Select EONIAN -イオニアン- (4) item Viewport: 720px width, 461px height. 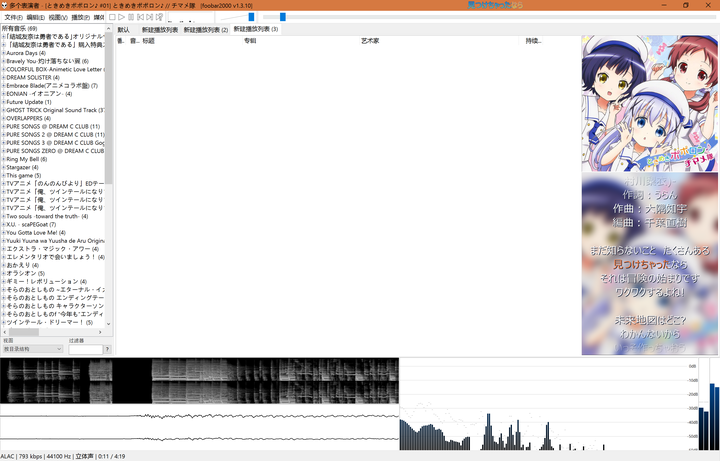coord(39,94)
